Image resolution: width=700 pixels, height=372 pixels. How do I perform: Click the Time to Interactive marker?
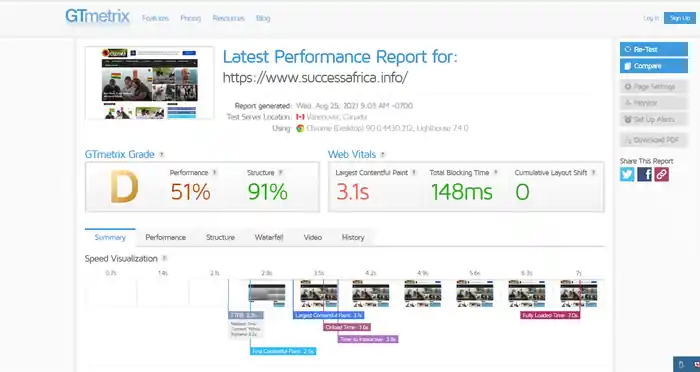point(368,339)
